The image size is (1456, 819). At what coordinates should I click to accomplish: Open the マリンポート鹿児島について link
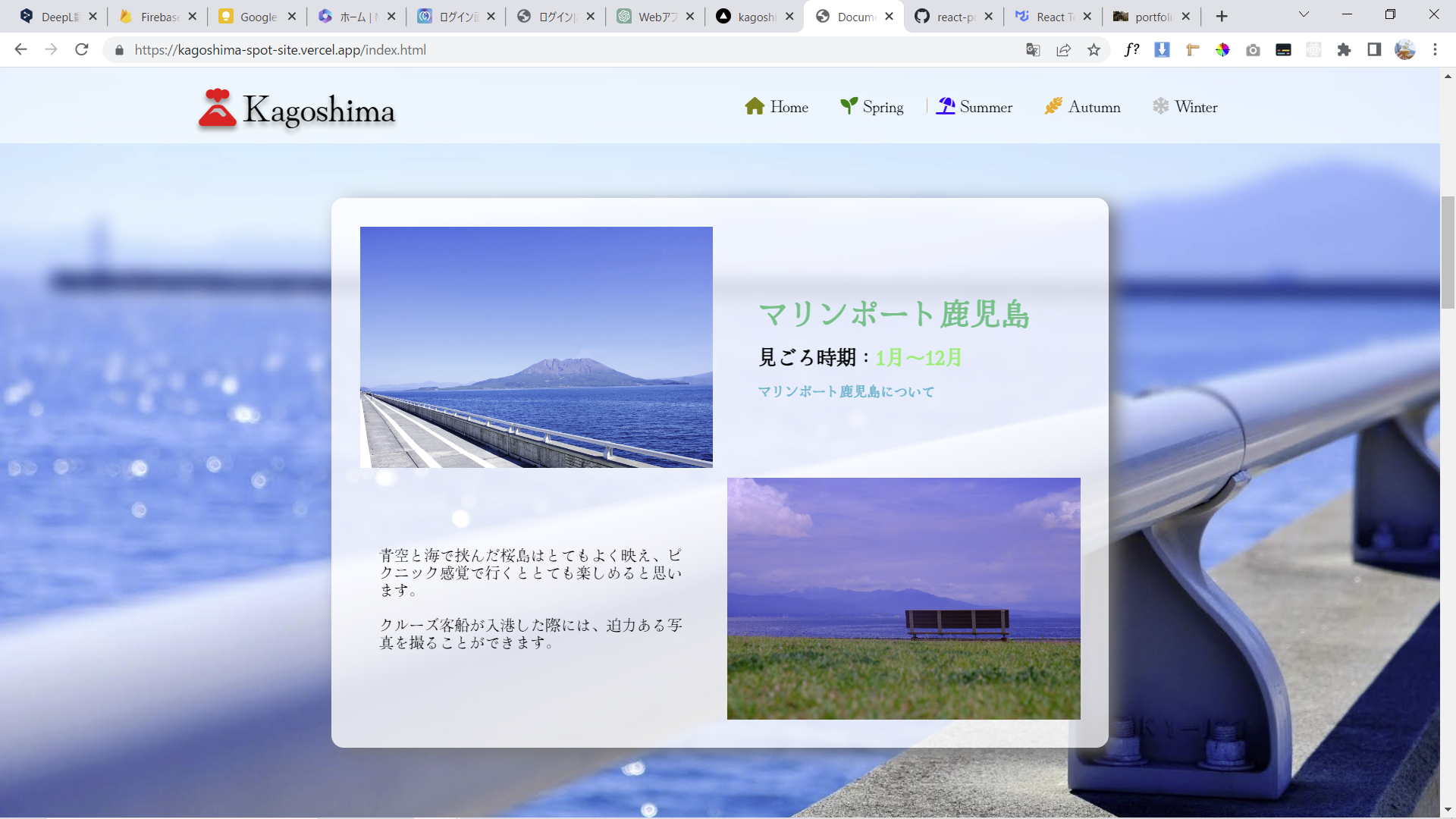click(846, 392)
